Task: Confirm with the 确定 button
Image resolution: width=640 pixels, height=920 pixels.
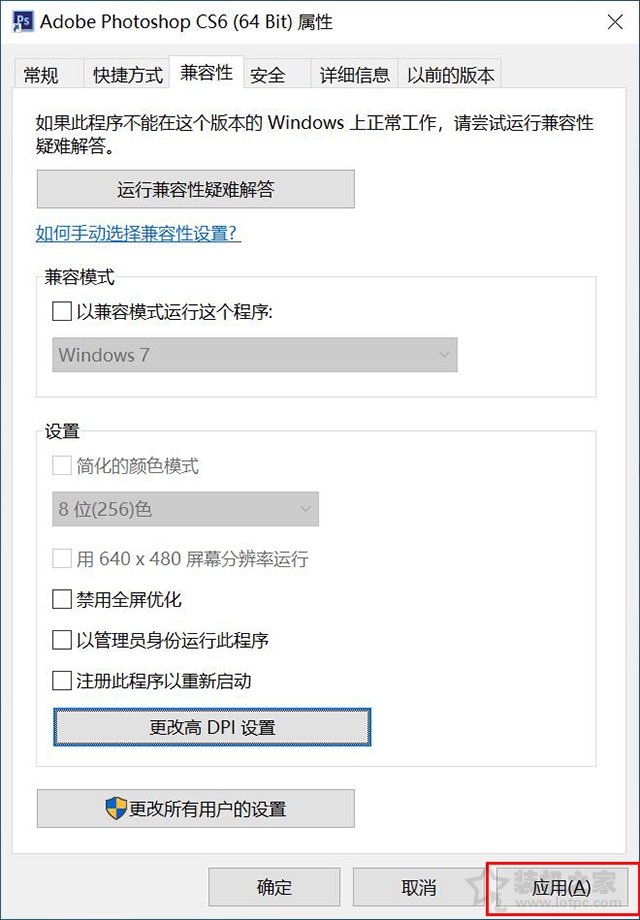Action: [x=274, y=886]
